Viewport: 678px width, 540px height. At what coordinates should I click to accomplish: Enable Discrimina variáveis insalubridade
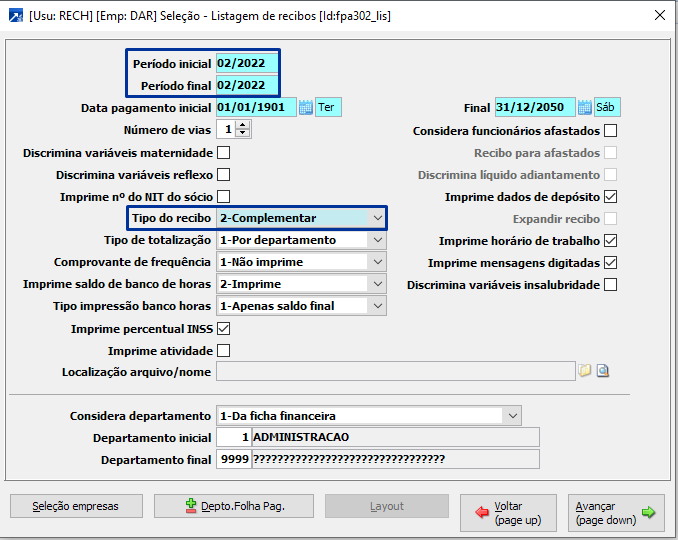611,285
